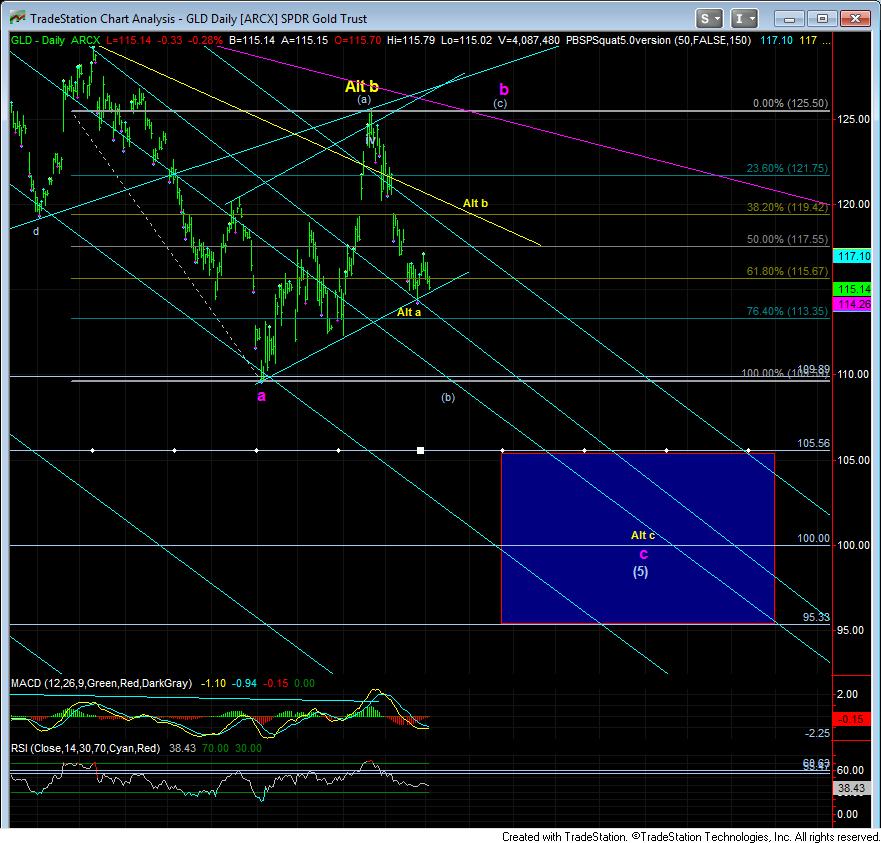The height and width of the screenshot is (843, 881).
Task: Open the S dropdown button in the title bar
Action: [709, 19]
